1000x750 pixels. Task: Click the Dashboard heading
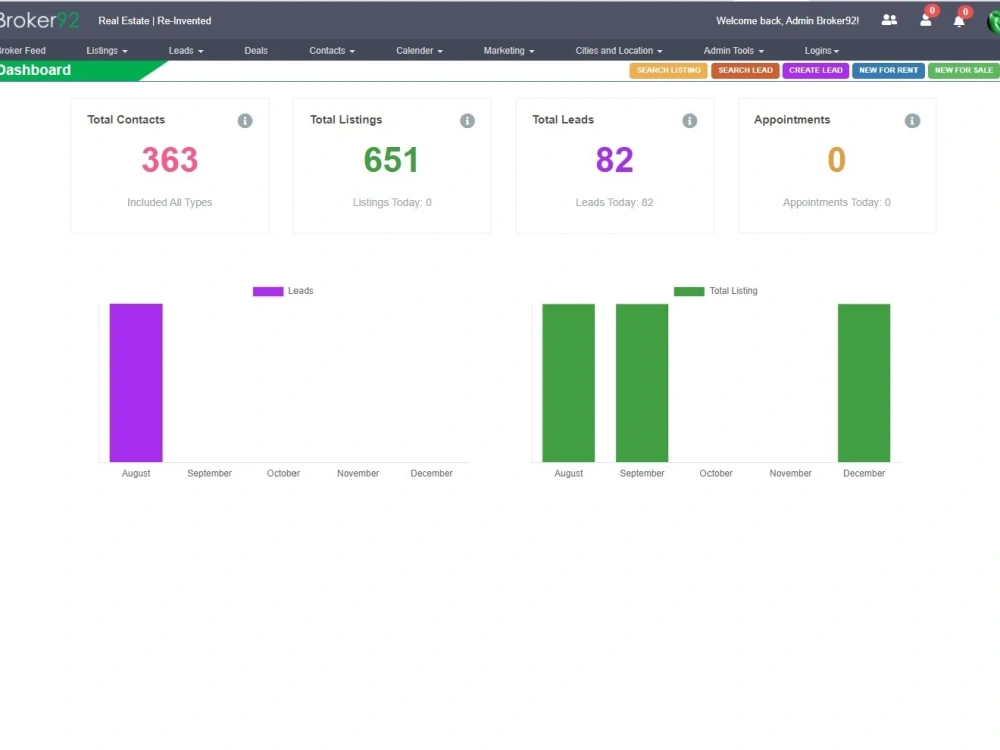coord(35,70)
